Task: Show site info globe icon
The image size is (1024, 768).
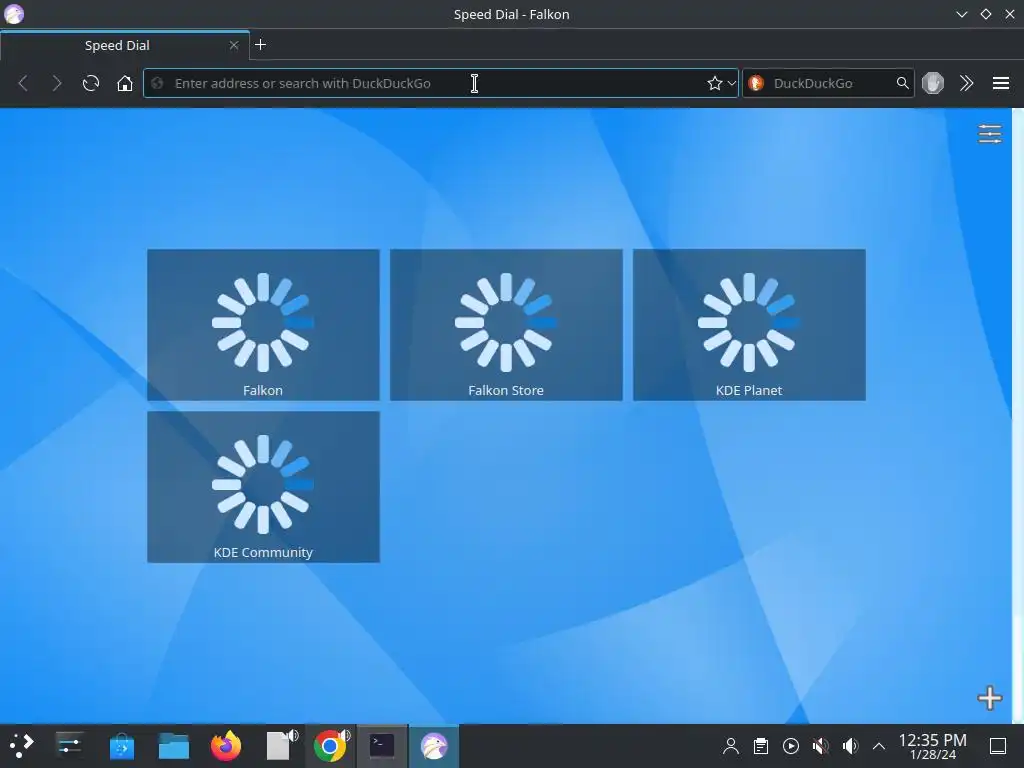Action: (157, 83)
